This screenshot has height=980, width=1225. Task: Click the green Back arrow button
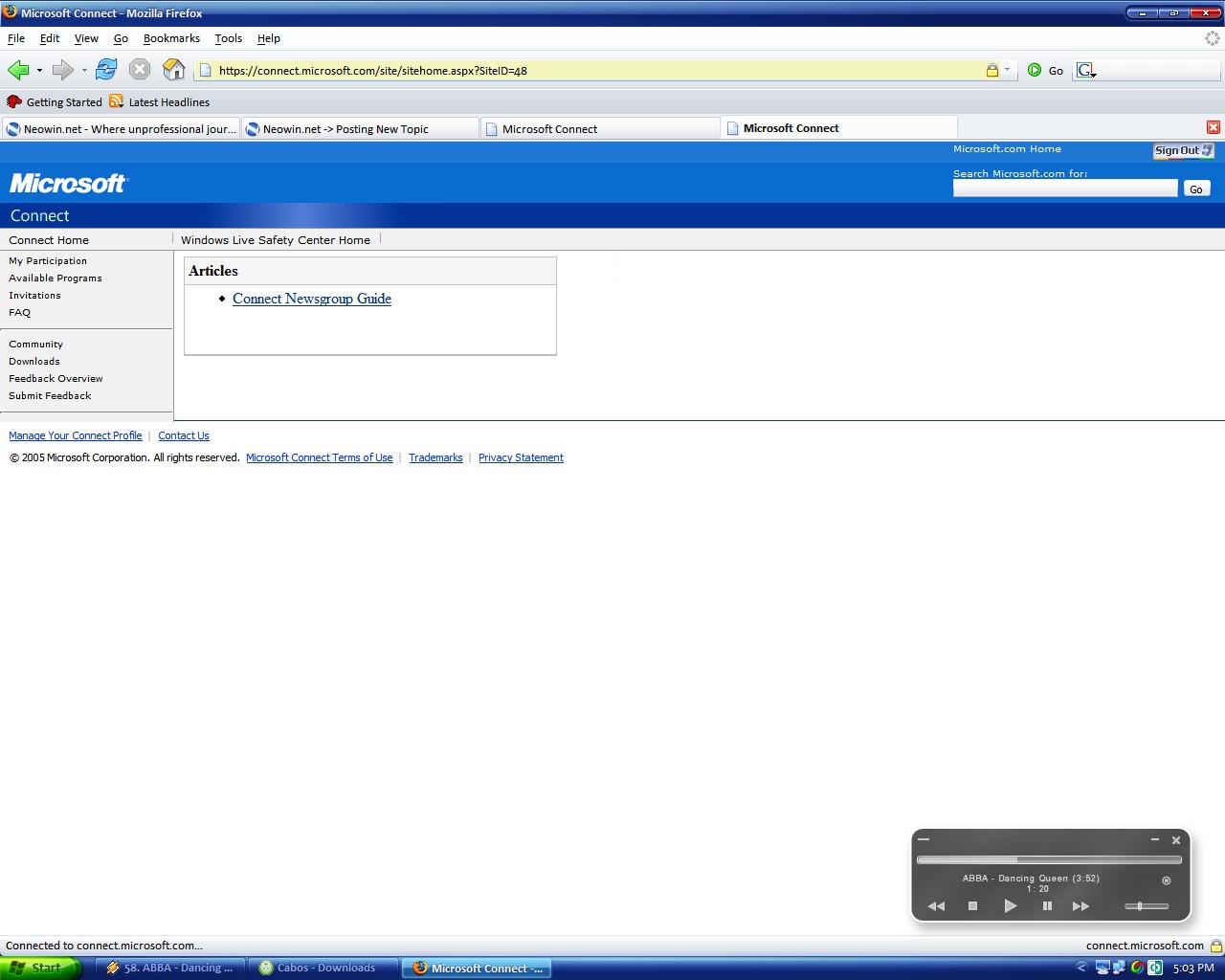pyautogui.click(x=18, y=70)
